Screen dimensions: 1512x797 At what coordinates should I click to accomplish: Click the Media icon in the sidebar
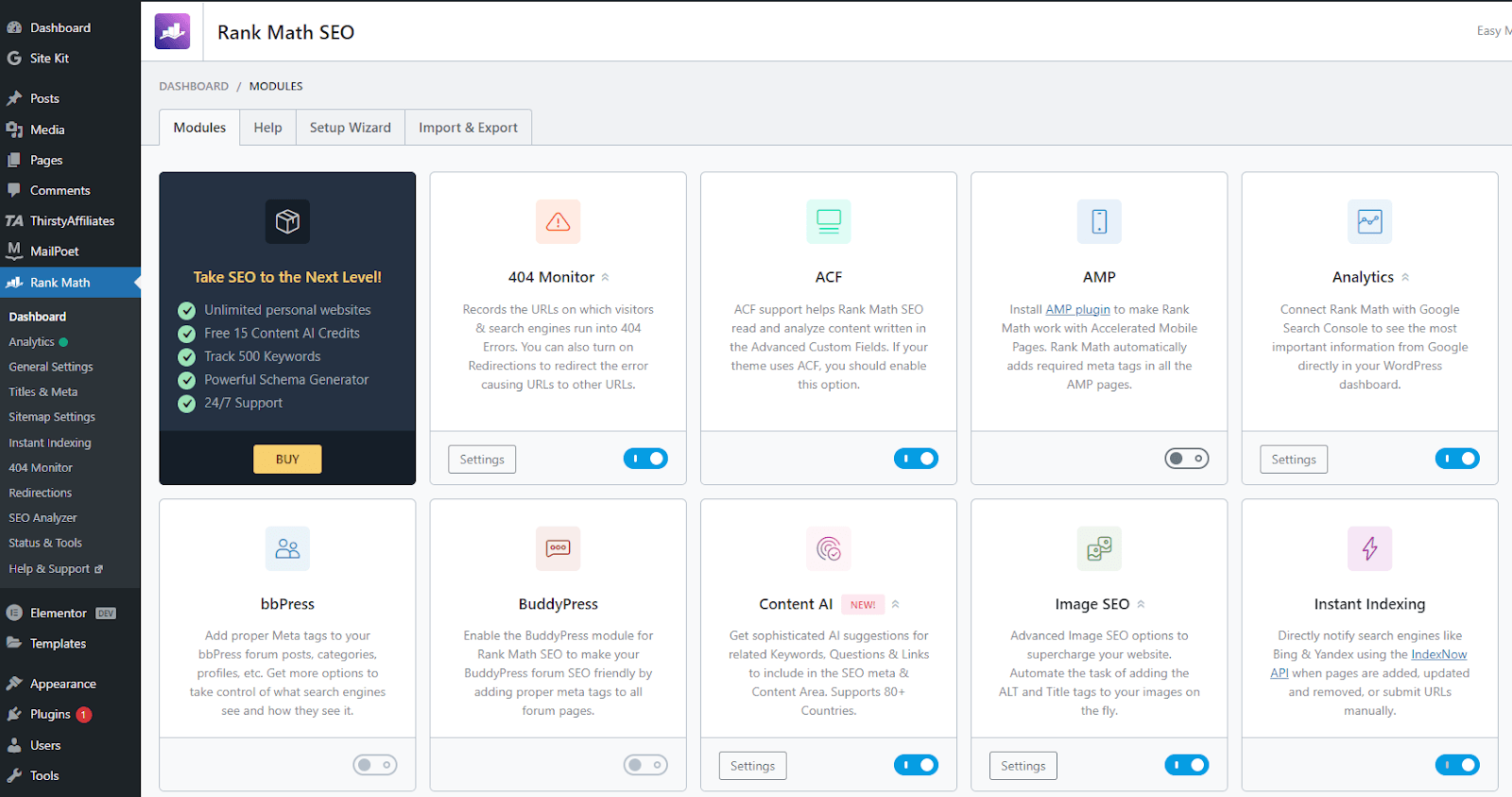(x=14, y=130)
